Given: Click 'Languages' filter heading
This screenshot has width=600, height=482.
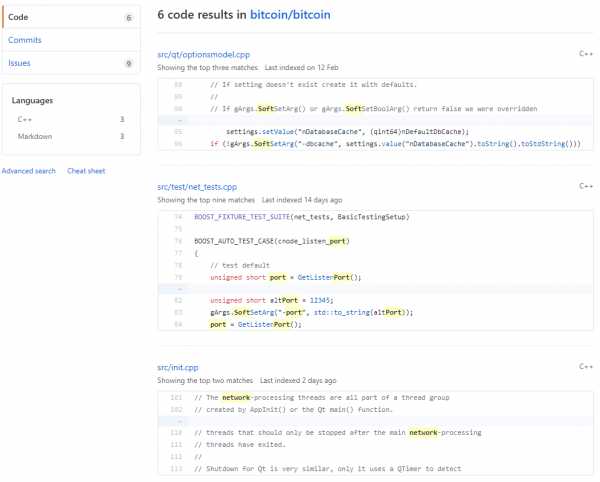Looking at the screenshot, I should [x=32, y=100].
